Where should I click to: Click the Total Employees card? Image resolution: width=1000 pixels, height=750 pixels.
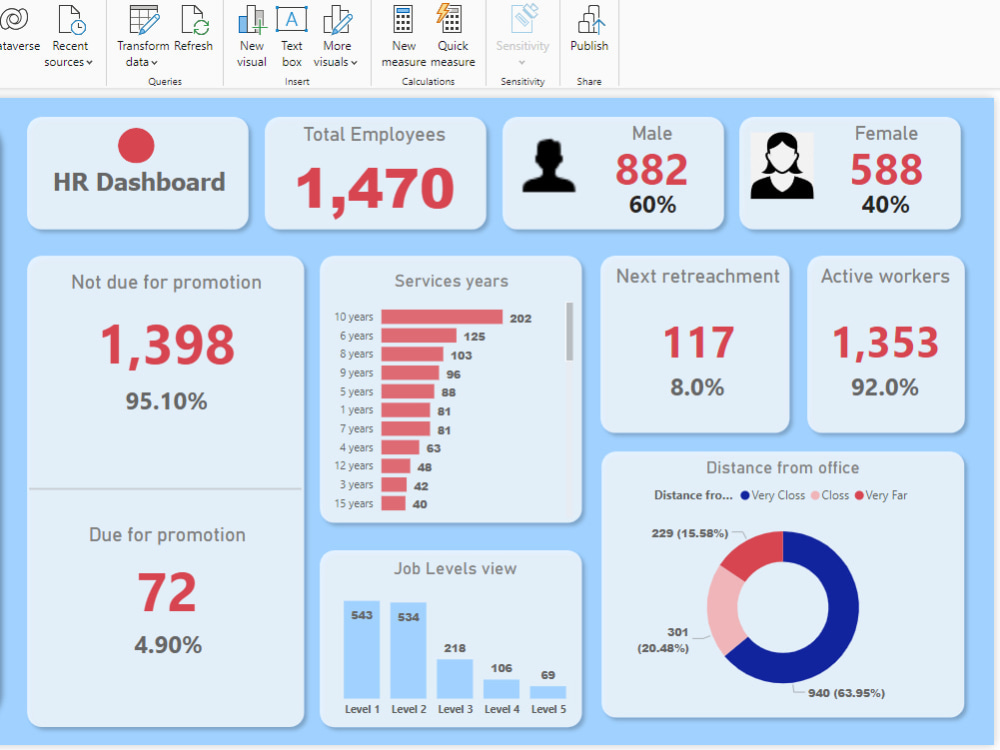375,172
